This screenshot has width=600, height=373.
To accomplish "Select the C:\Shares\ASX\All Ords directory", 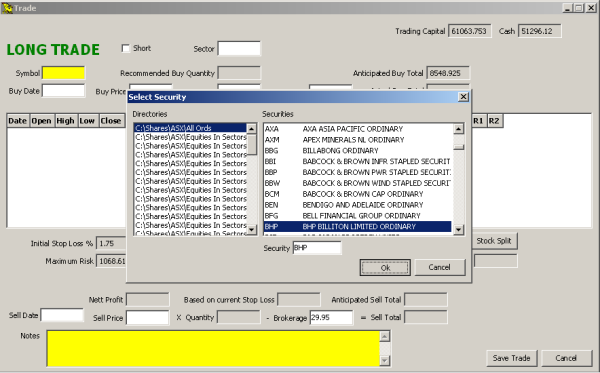I will point(190,128).
